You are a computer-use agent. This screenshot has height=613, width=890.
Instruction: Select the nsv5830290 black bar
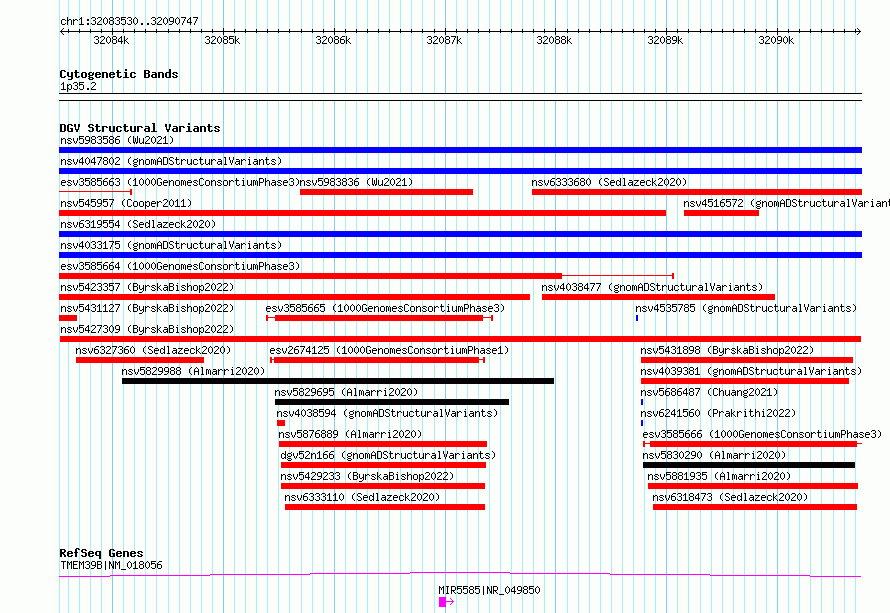point(749,465)
